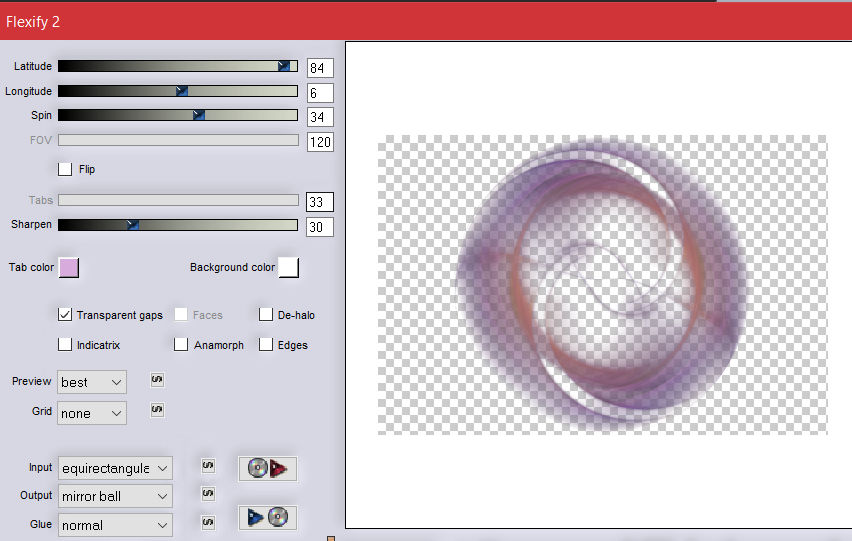Image resolution: width=852 pixels, height=541 pixels.
Task: Open the Background color swatch
Action: pos(289,268)
